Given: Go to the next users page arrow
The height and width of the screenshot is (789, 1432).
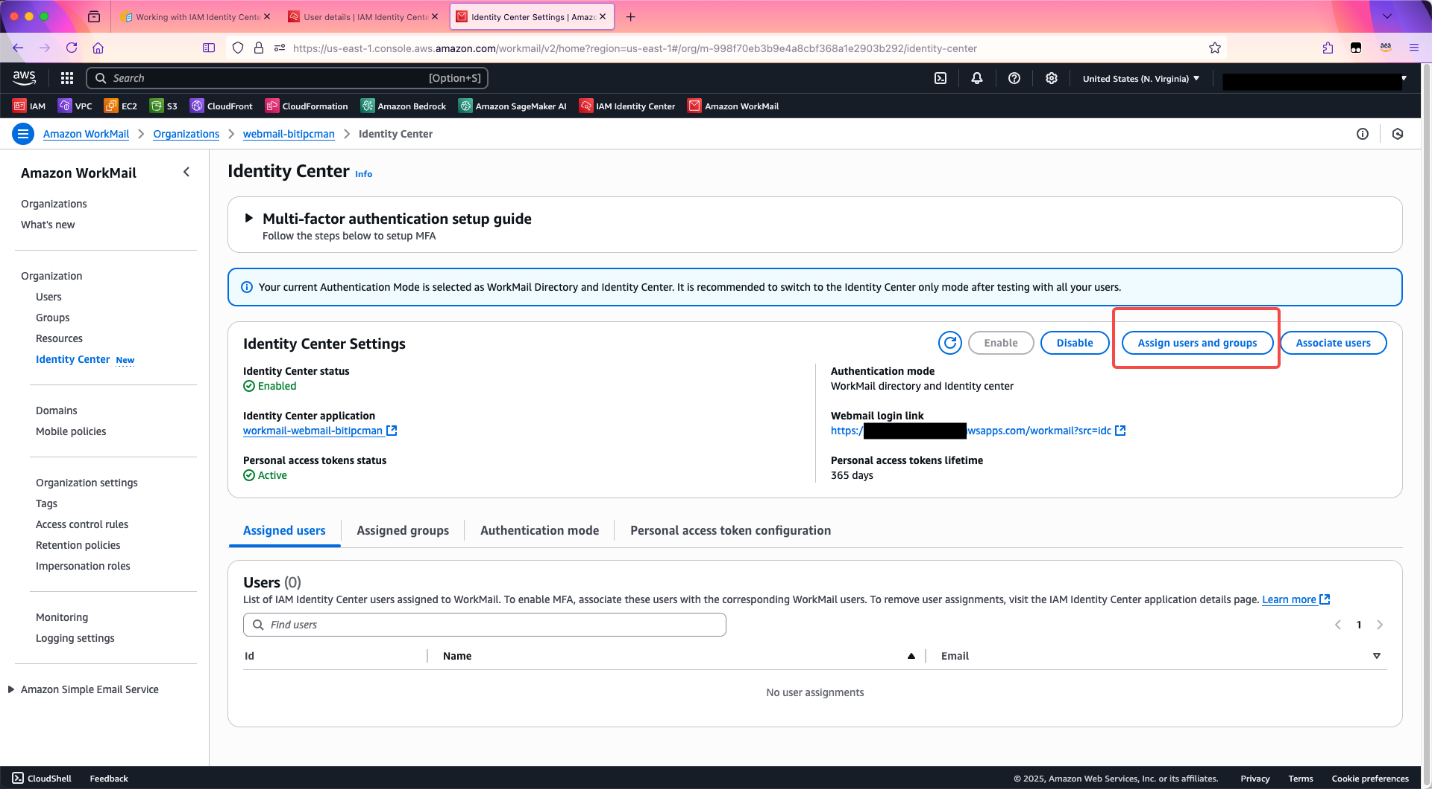Looking at the screenshot, I should (x=1380, y=625).
